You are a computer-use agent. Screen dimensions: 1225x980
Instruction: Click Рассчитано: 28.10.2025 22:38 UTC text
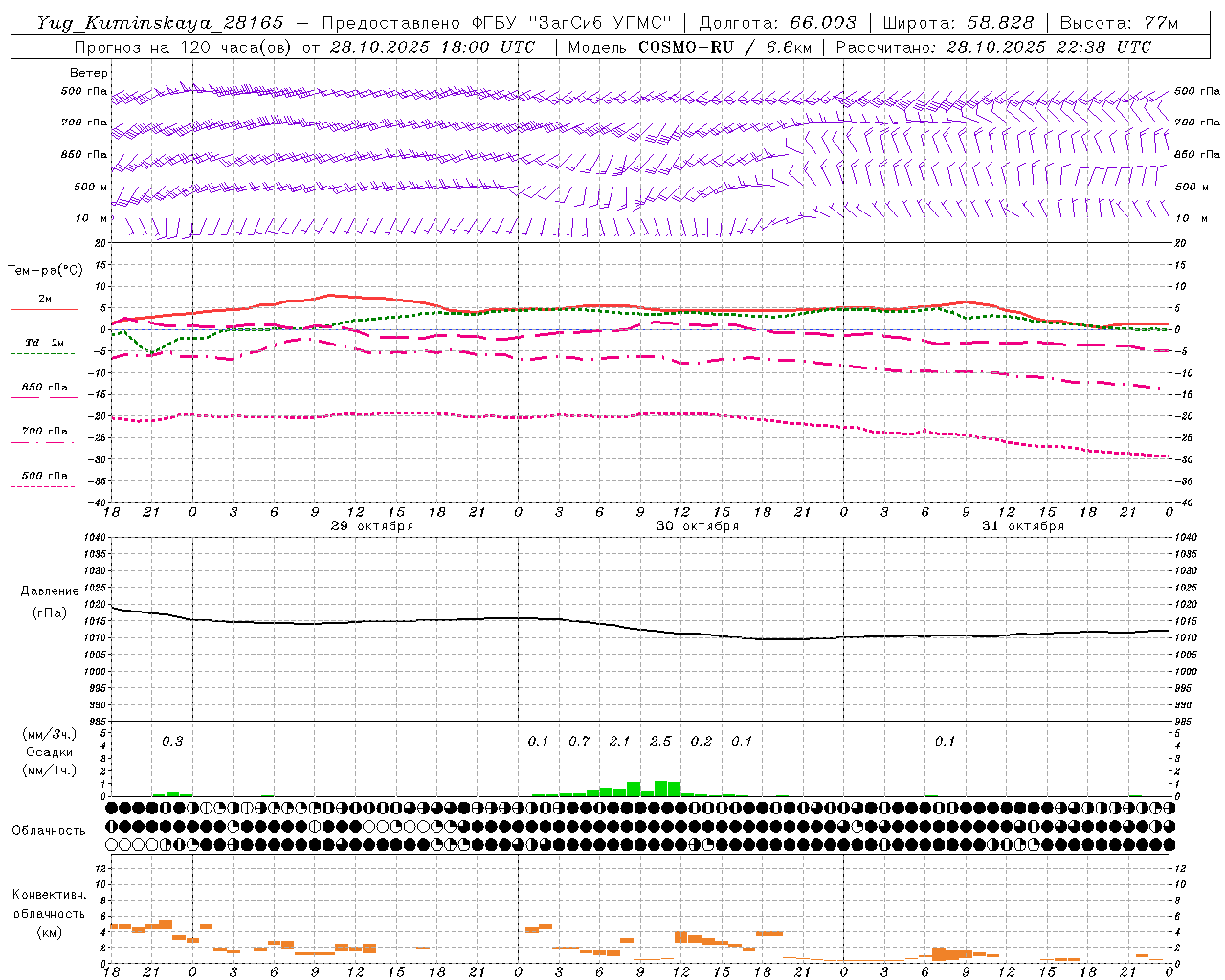(993, 47)
